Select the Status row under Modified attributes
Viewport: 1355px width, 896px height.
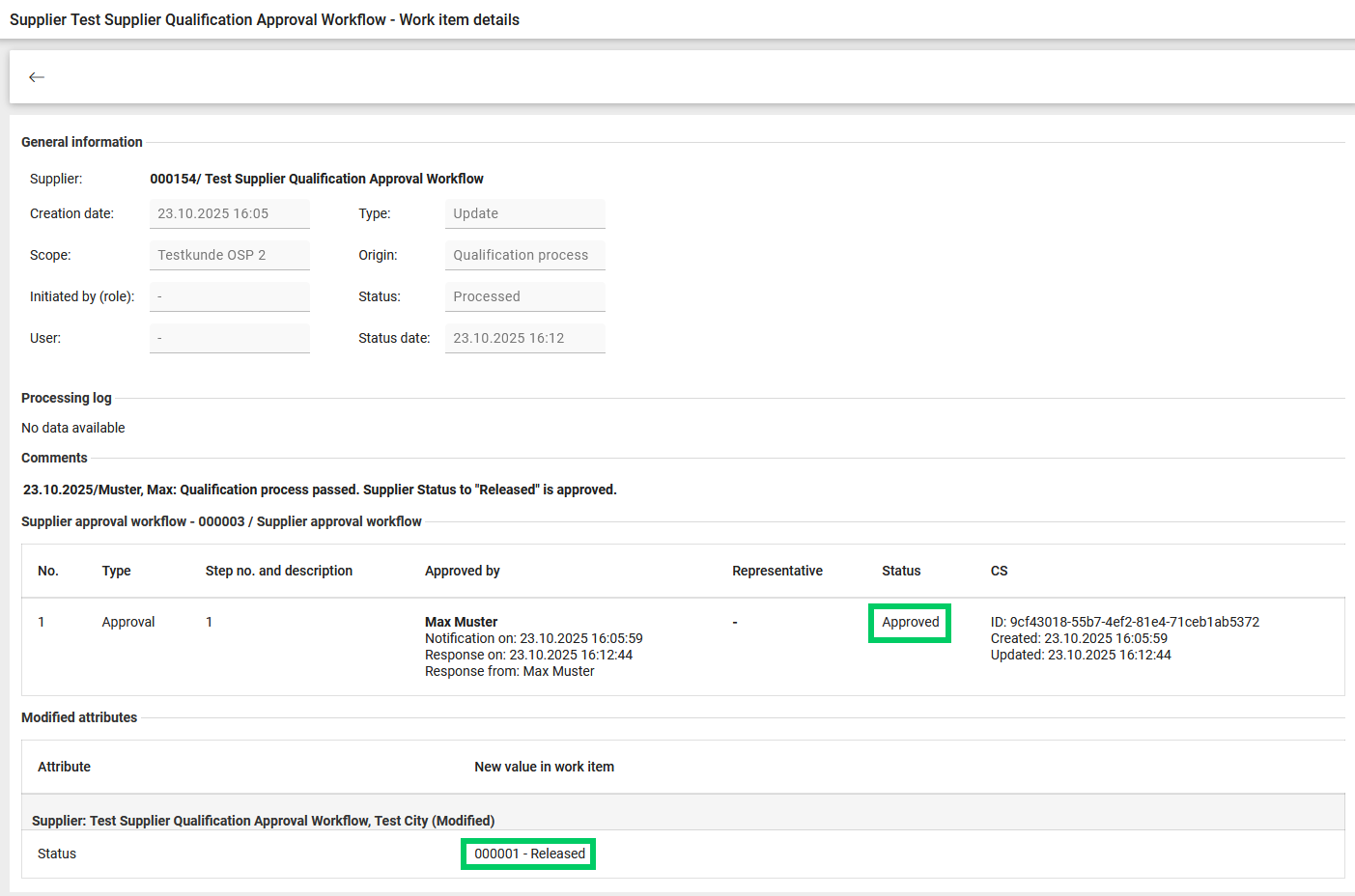coord(57,854)
